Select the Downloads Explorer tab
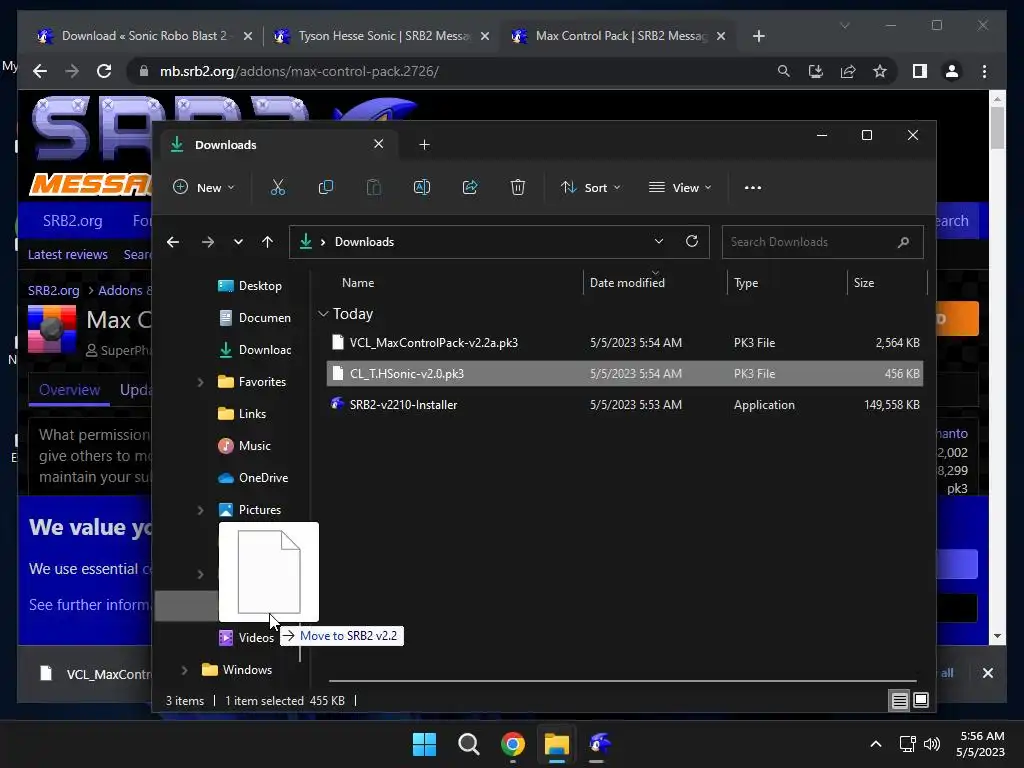The image size is (1024, 768). tap(278, 145)
